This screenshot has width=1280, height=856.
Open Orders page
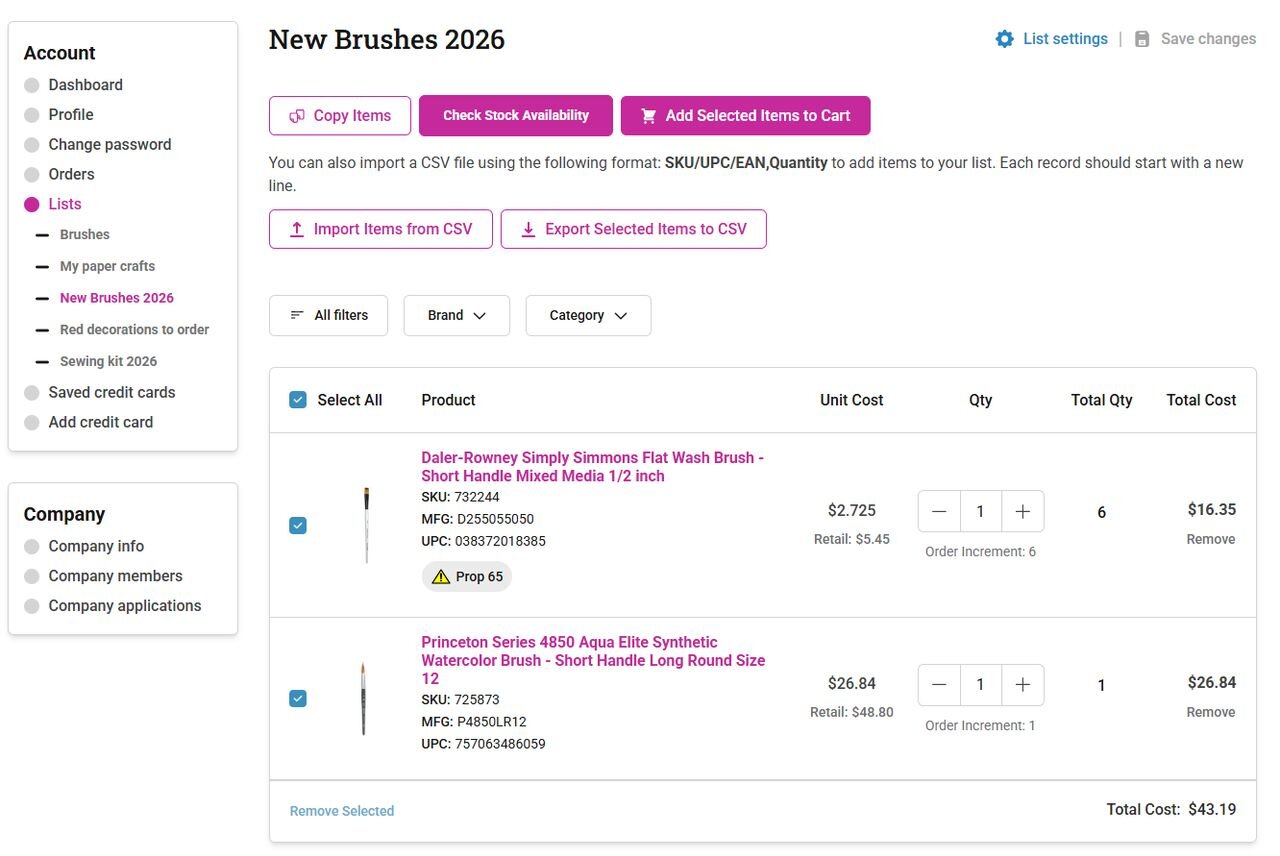pyautogui.click(x=71, y=174)
